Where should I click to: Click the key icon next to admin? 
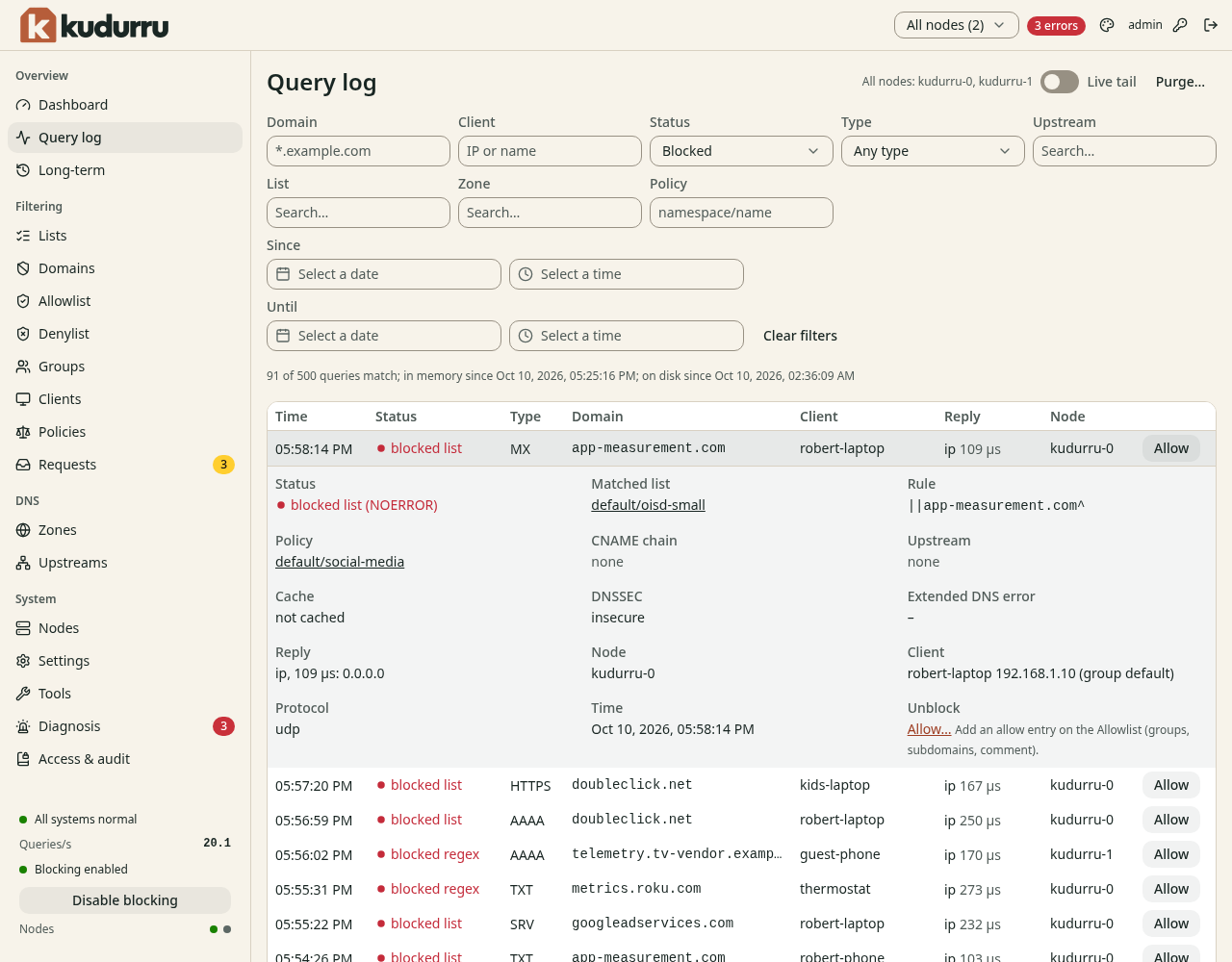[x=1180, y=25]
